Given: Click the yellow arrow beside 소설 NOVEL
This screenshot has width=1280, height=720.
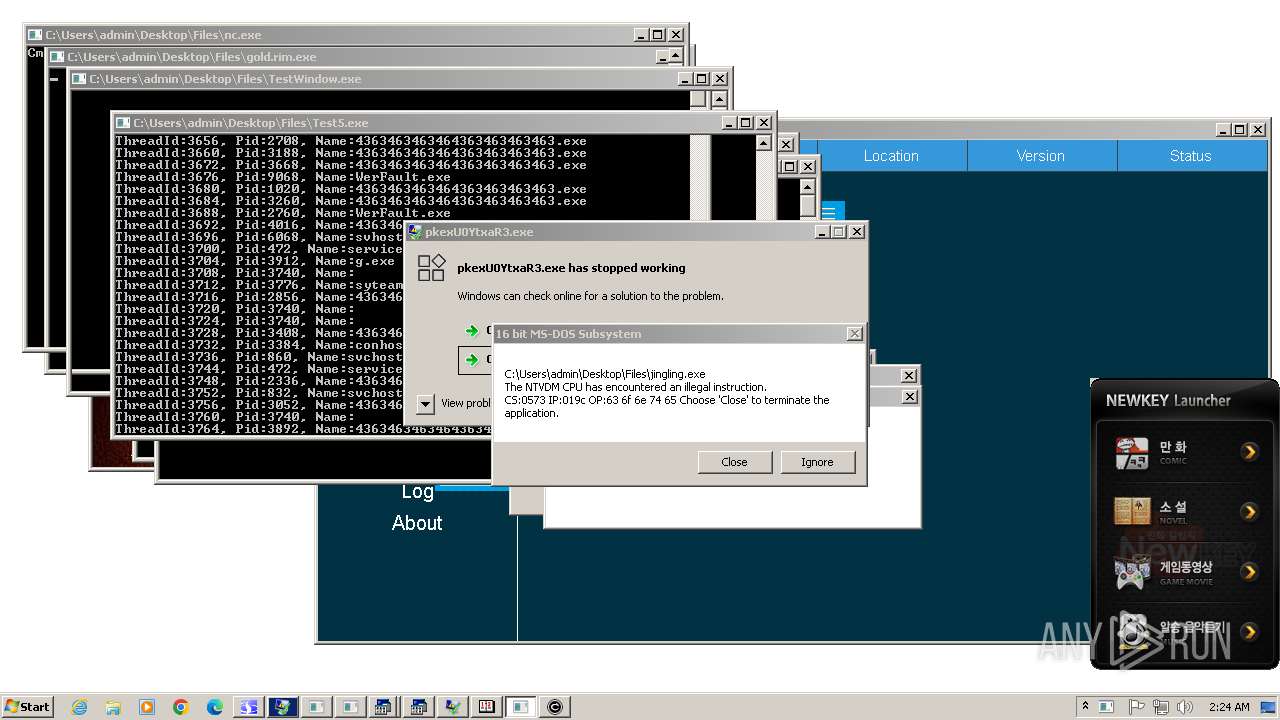Looking at the screenshot, I should (x=1249, y=512).
